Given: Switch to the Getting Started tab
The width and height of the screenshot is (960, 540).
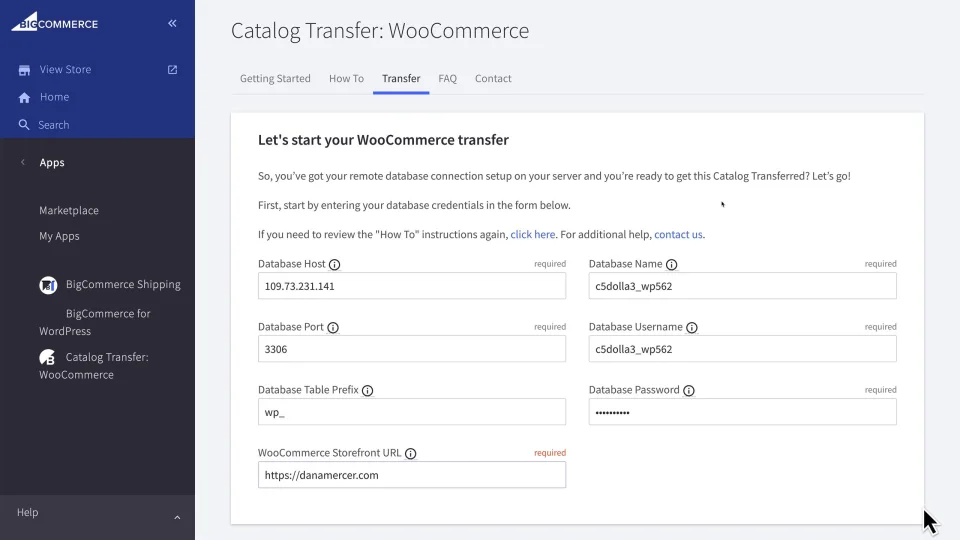Looking at the screenshot, I should 275,79.
